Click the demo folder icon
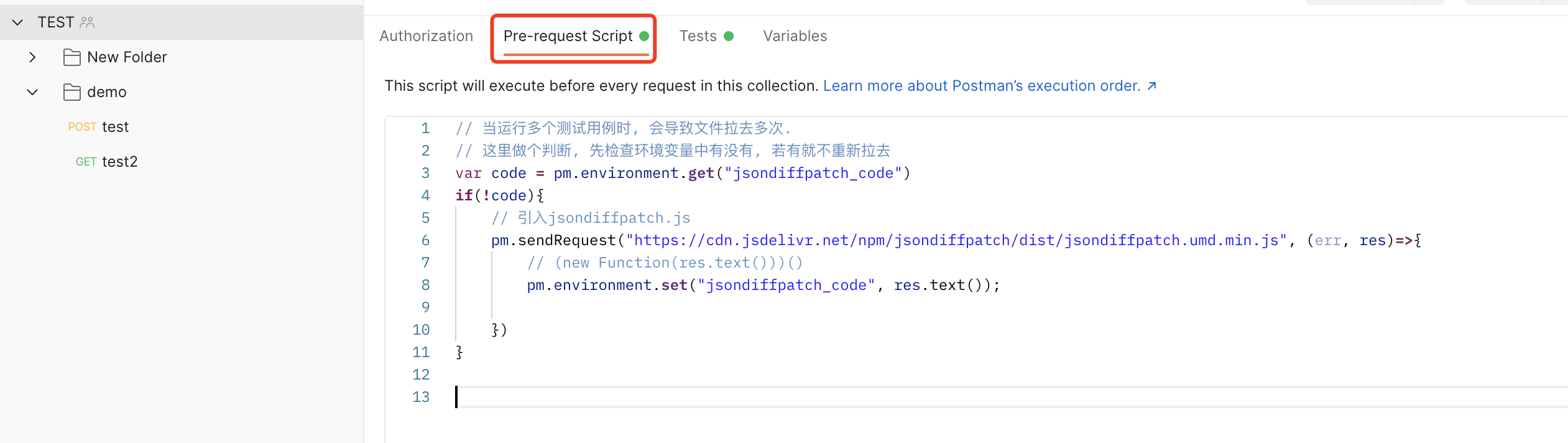Image resolution: width=1568 pixels, height=443 pixels. [71, 92]
